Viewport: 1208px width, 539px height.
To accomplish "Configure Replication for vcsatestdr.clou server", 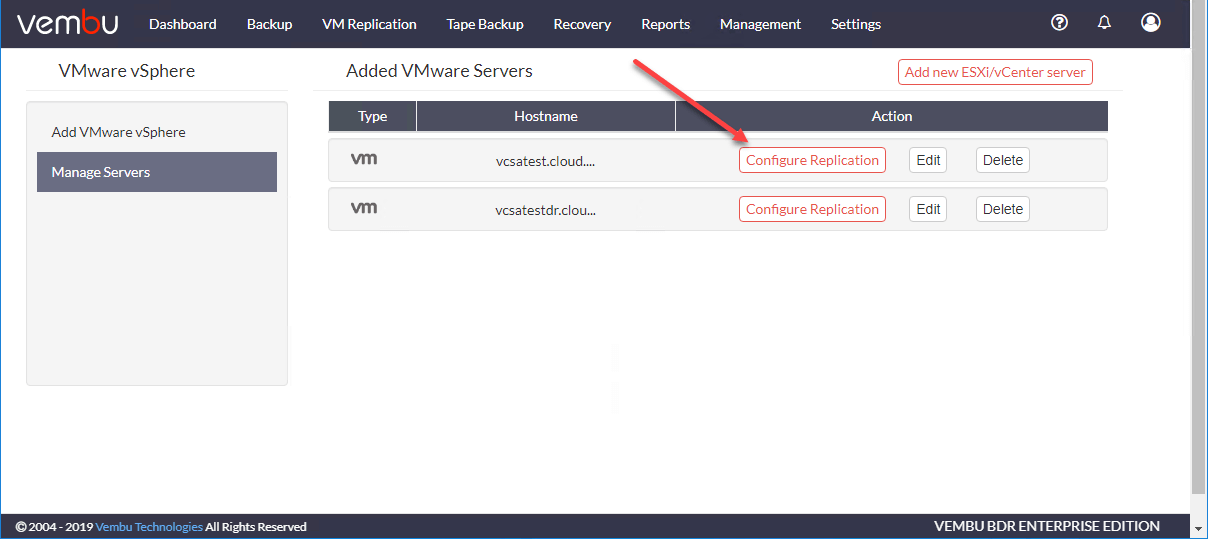I will click(812, 209).
